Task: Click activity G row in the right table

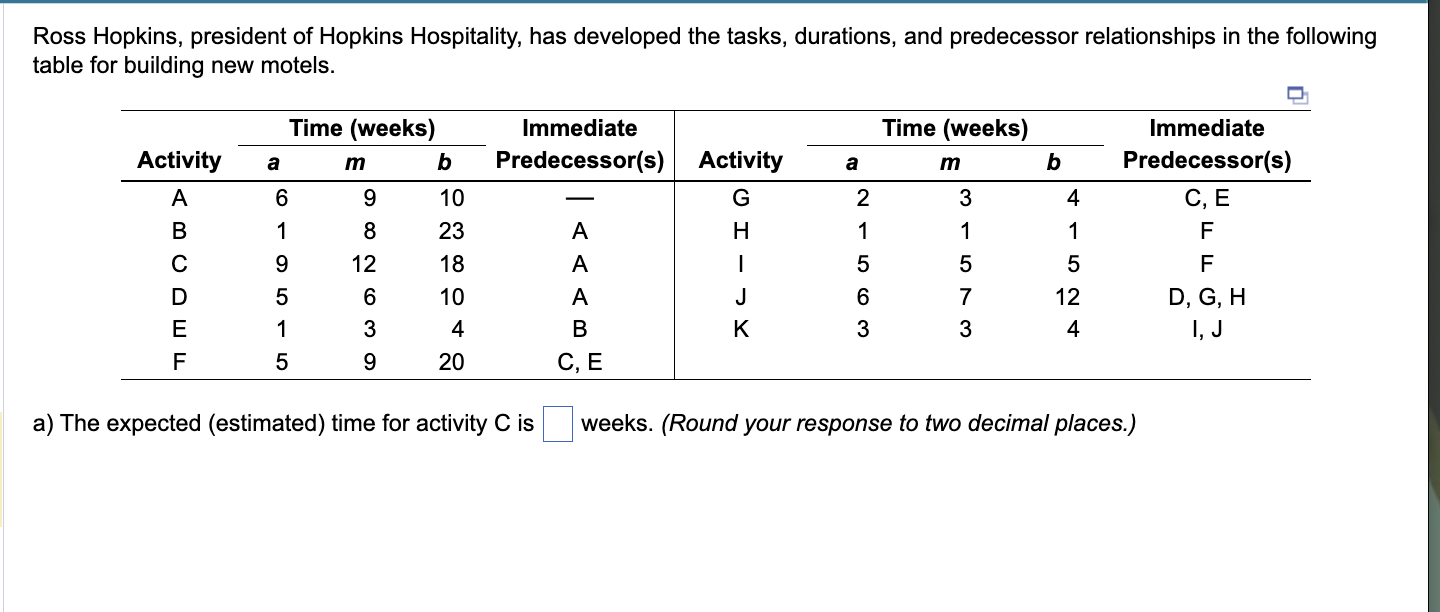Action: [741, 197]
